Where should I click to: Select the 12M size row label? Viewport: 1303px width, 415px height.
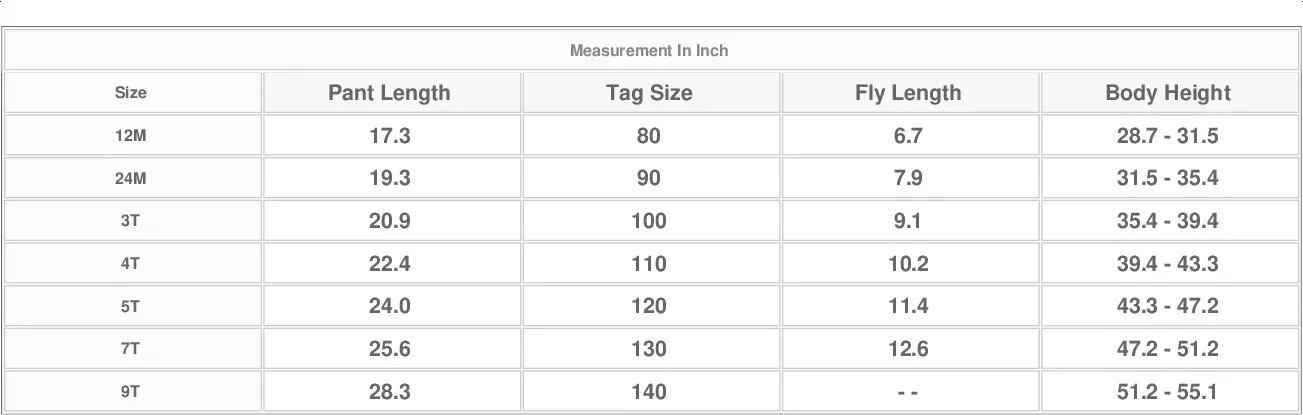(x=130, y=136)
